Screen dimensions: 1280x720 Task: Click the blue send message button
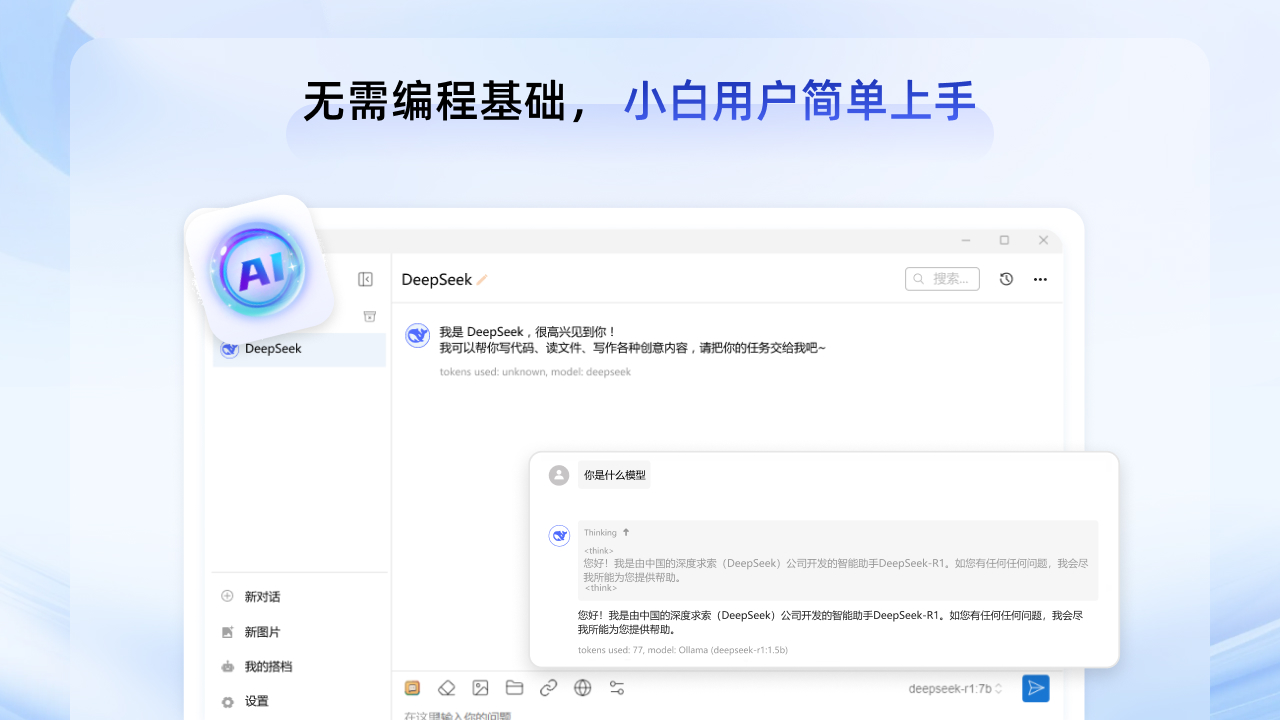pos(1036,688)
